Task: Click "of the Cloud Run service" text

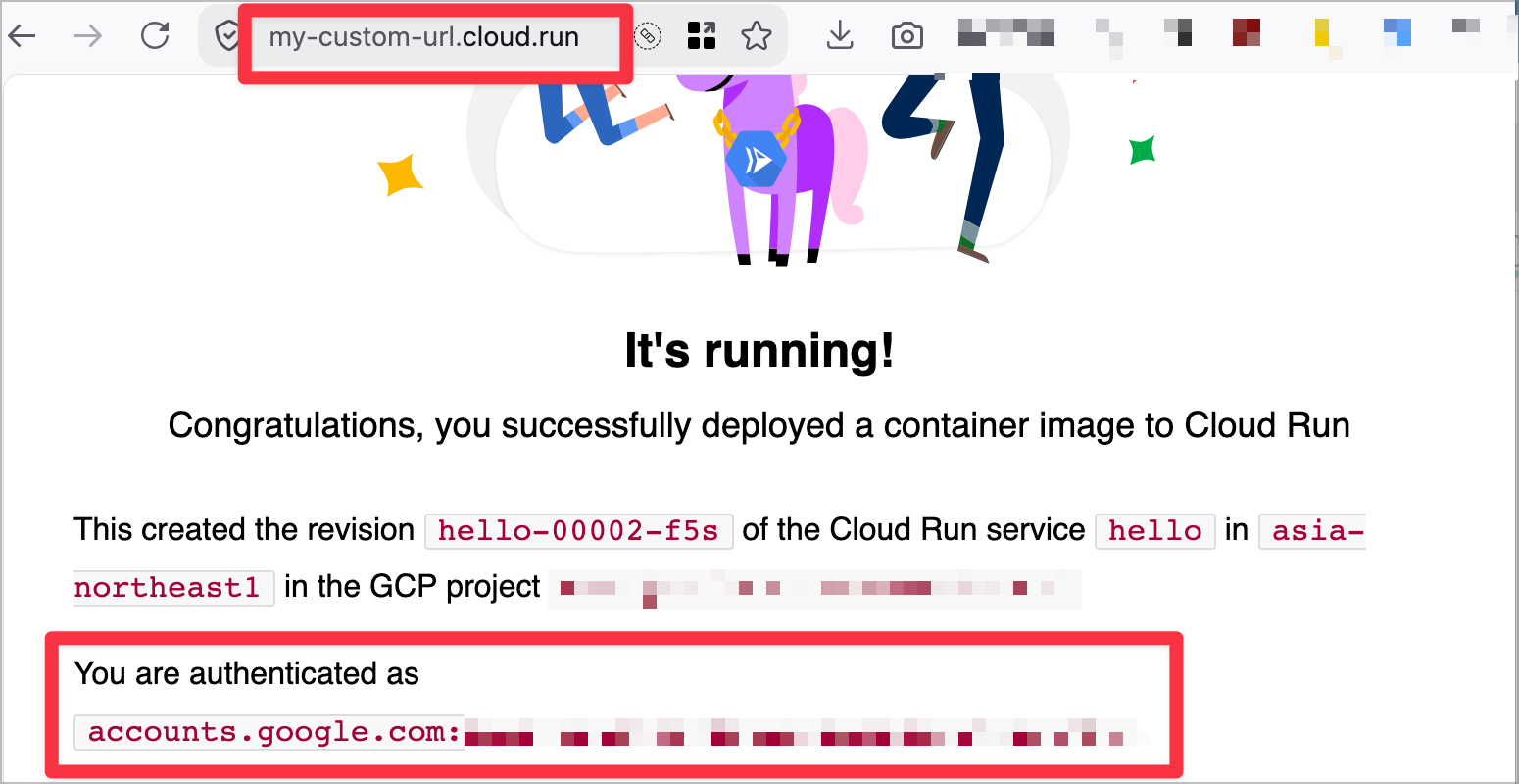Action: [x=913, y=530]
